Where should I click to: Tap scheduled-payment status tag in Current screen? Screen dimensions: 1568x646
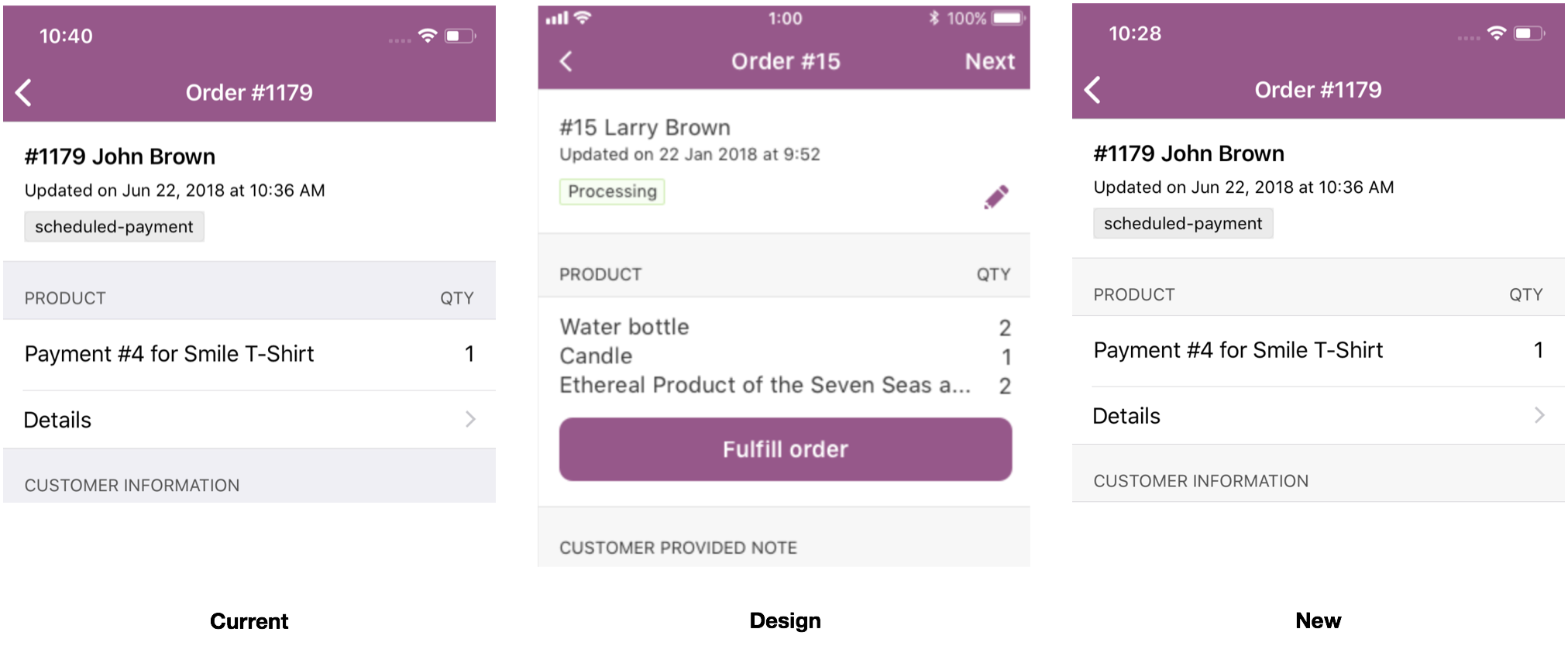tap(114, 227)
